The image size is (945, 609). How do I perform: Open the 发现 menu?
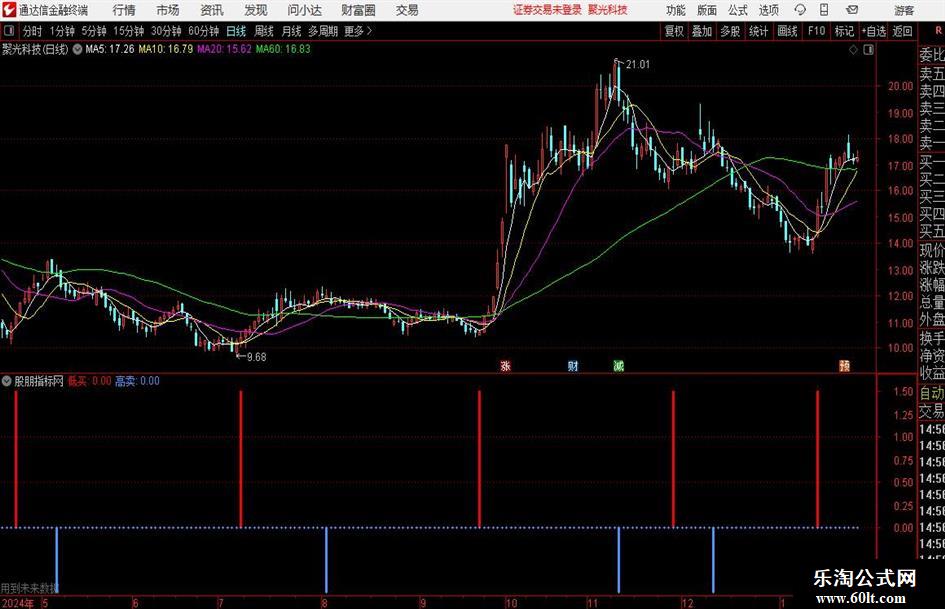pyautogui.click(x=256, y=10)
